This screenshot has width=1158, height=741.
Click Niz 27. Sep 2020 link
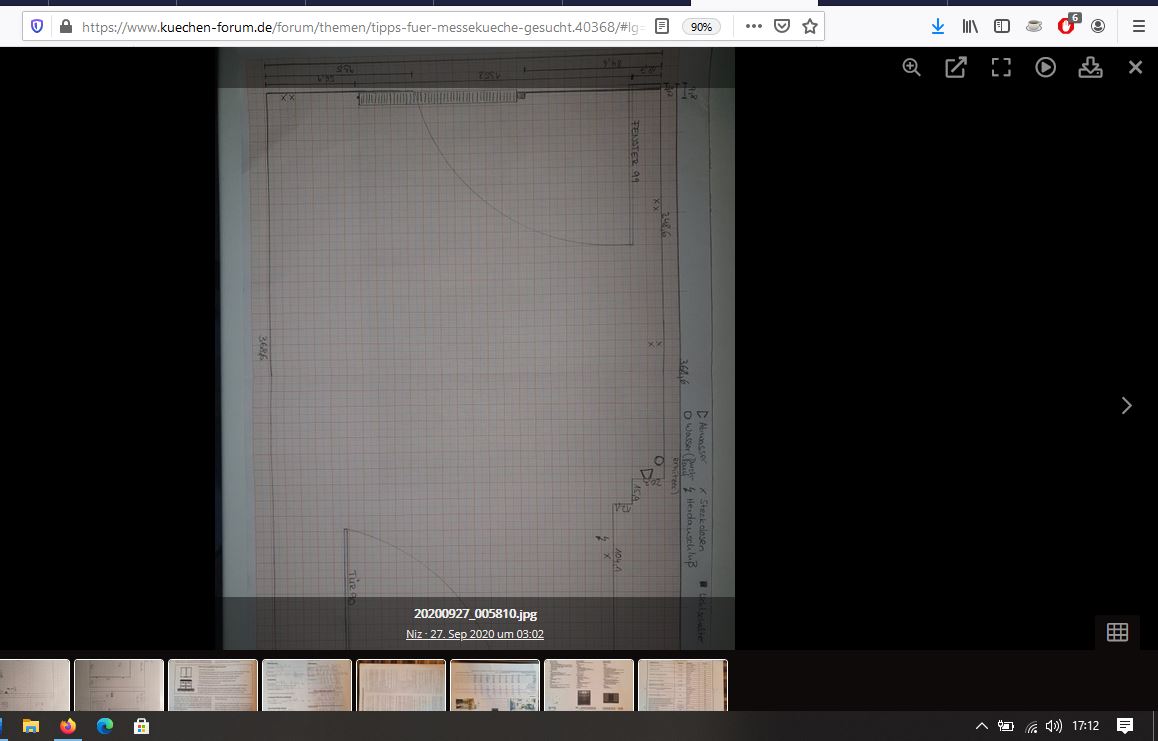click(x=475, y=634)
